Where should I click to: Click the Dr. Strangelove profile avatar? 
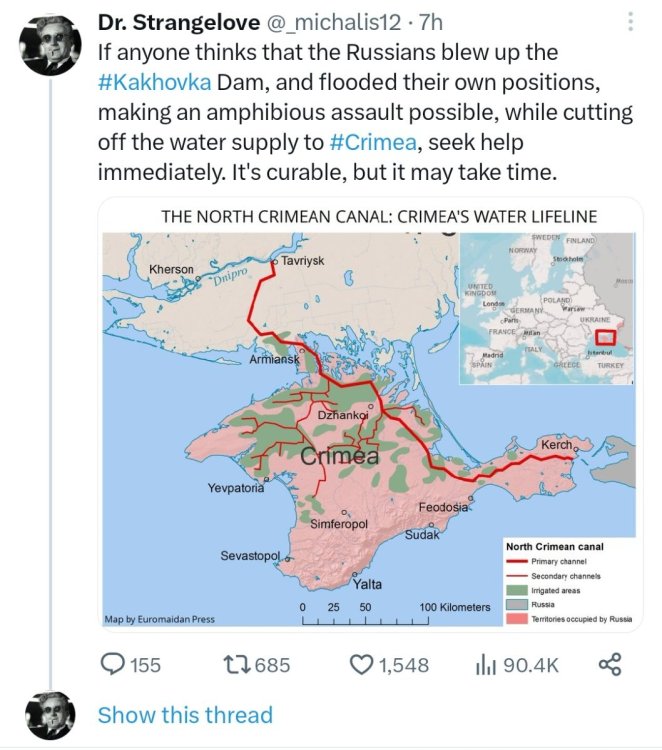point(50,46)
